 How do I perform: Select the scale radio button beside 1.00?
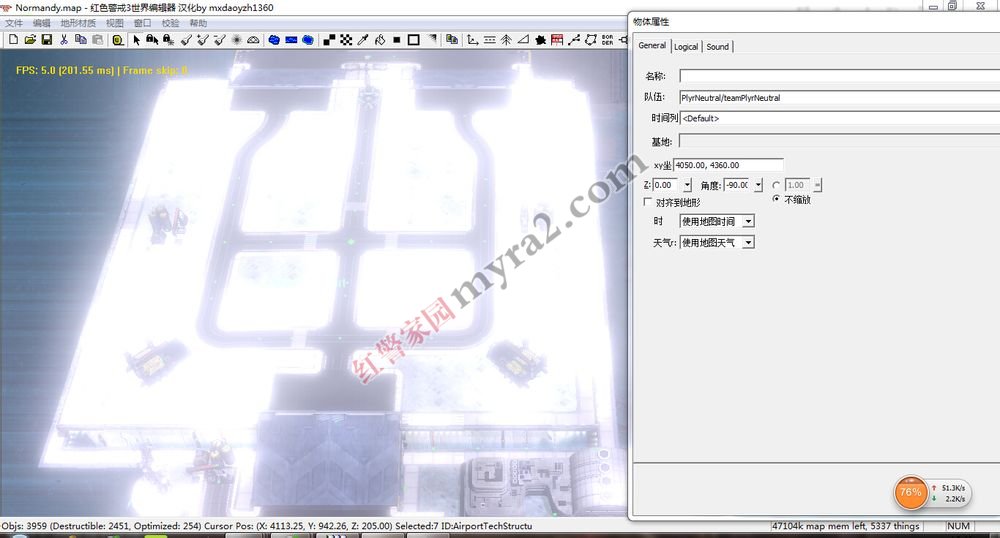(776, 185)
